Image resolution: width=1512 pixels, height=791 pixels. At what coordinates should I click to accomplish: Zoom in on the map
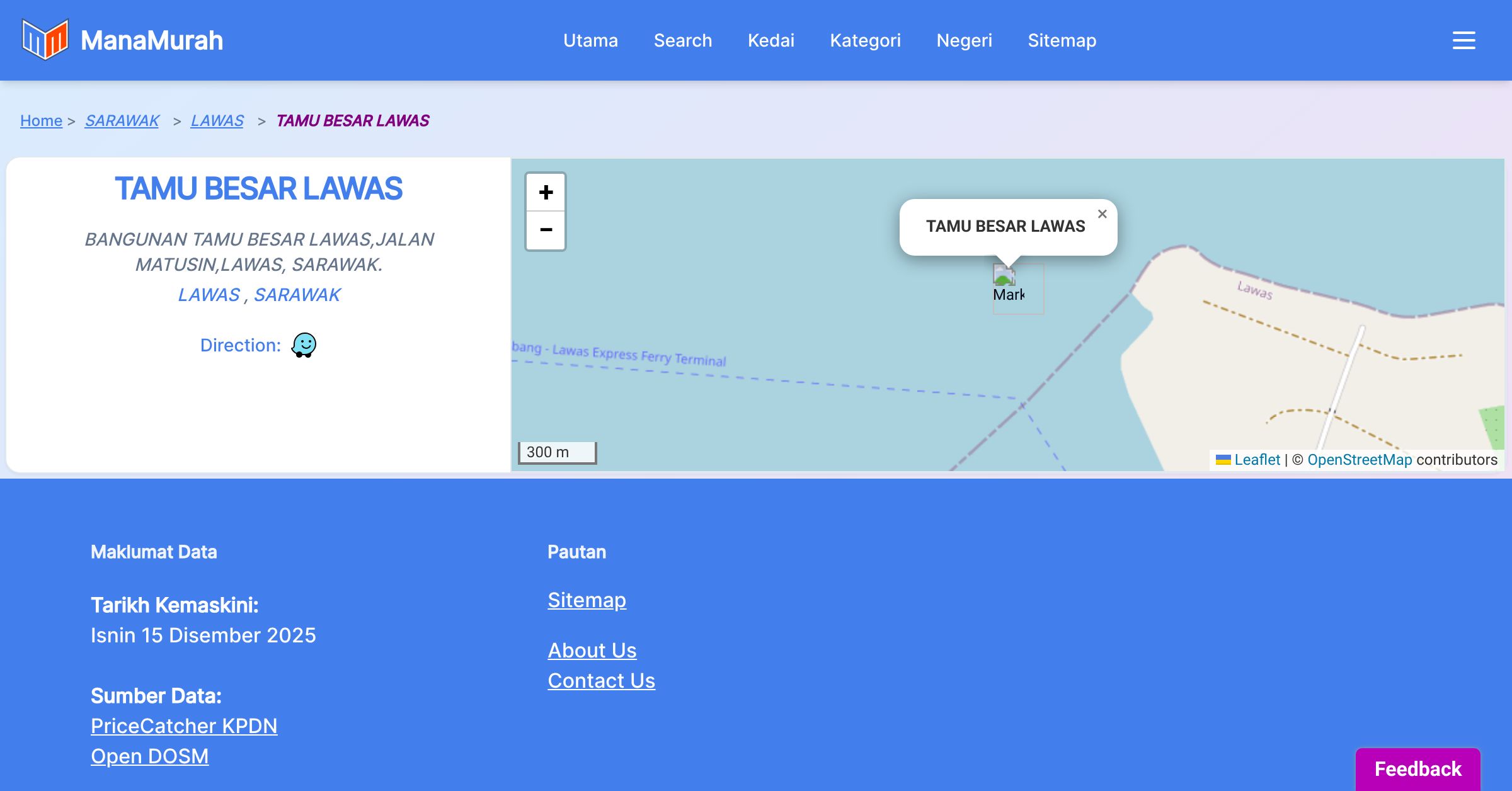click(546, 192)
